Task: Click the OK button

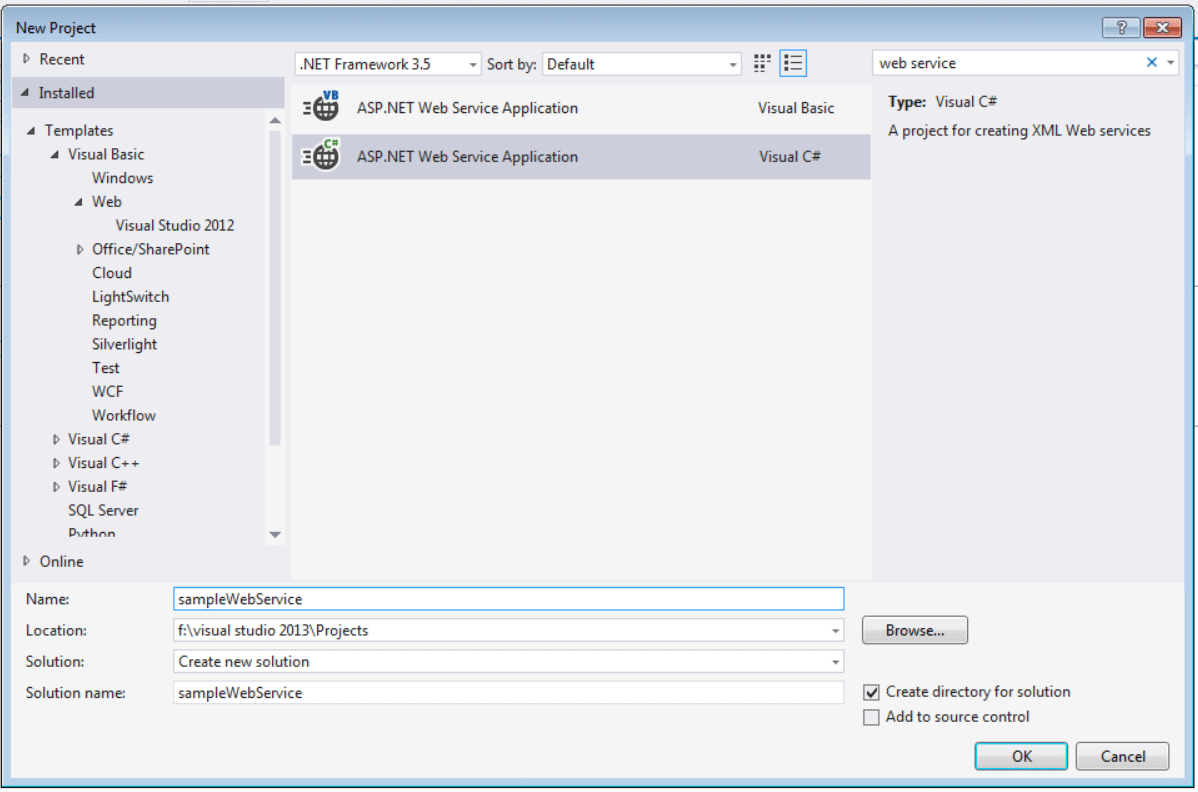Action: click(1021, 756)
